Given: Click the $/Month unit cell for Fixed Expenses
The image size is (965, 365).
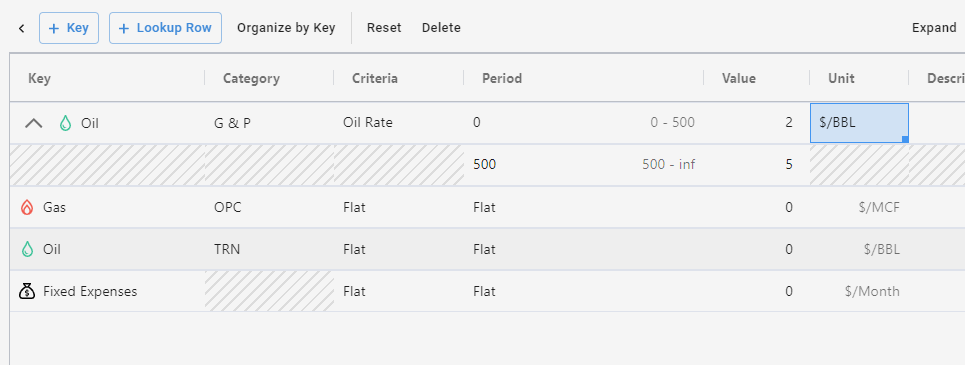Looking at the screenshot, I should [859, 291].
